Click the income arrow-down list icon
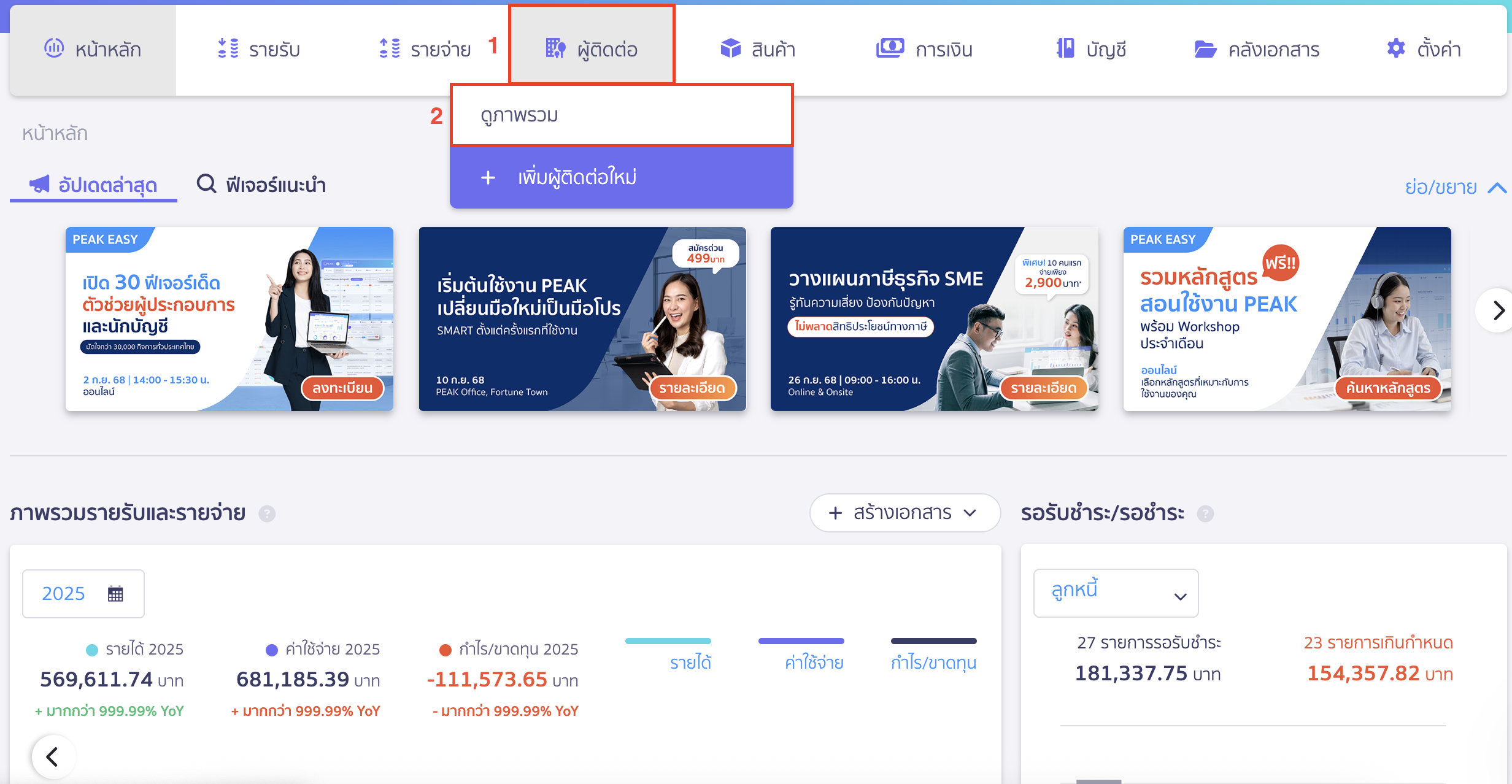 pos(228,48)
